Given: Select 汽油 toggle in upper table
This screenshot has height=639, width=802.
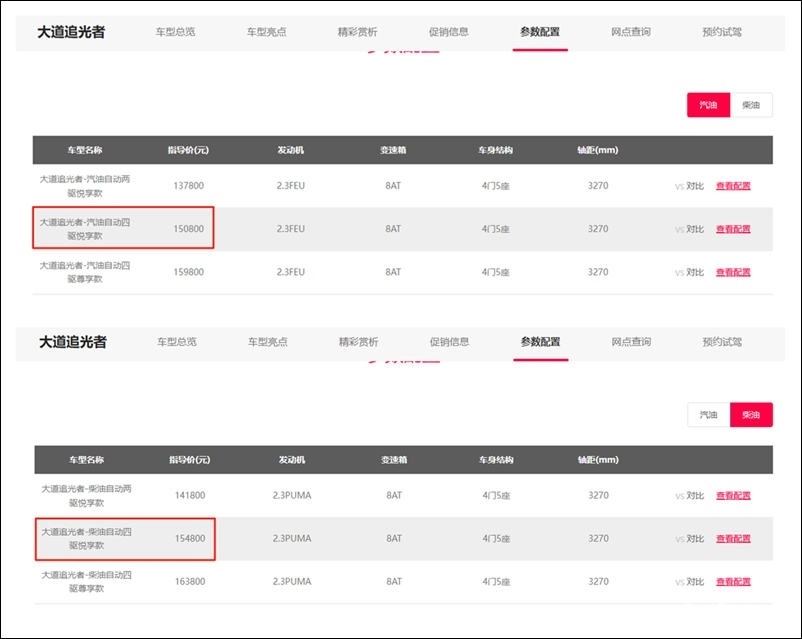Looking at the screenshot, I should (x=708, y=105).
